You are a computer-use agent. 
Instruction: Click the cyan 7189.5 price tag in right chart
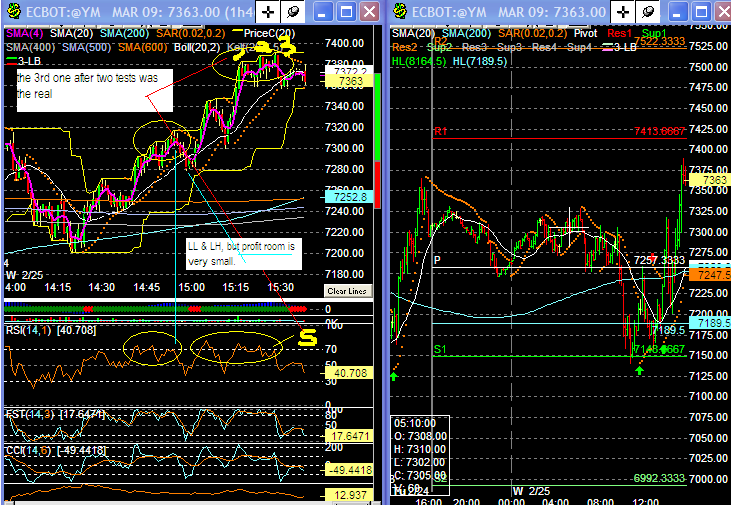pos(711,323)
